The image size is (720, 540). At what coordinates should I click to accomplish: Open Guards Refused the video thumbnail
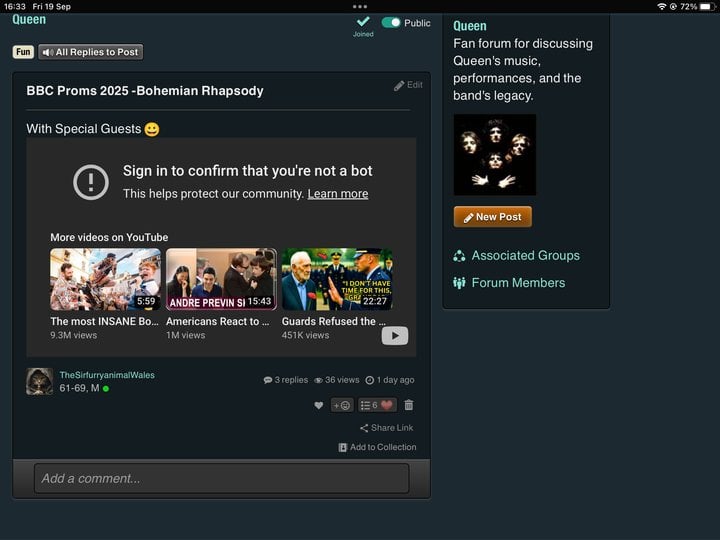click(337, 279)
